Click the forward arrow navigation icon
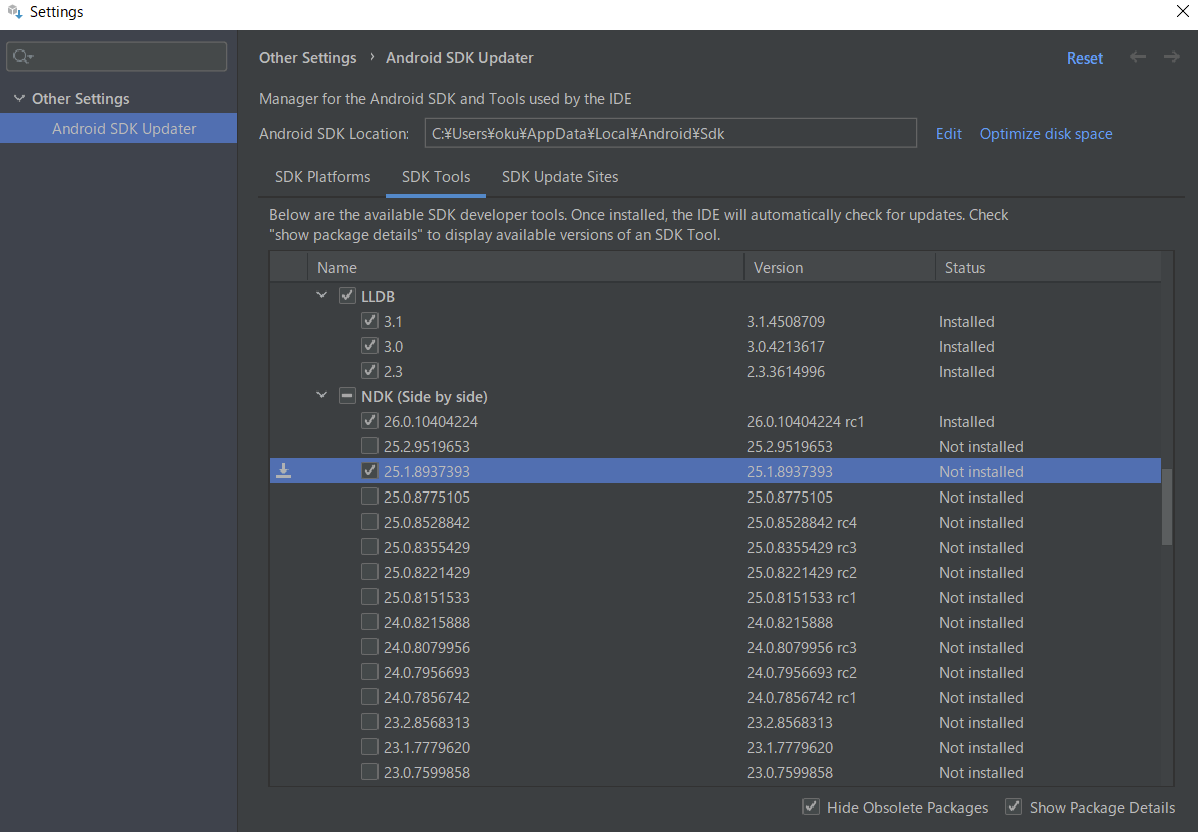This screenshot has height=832, width=1198. [1171, 57]
